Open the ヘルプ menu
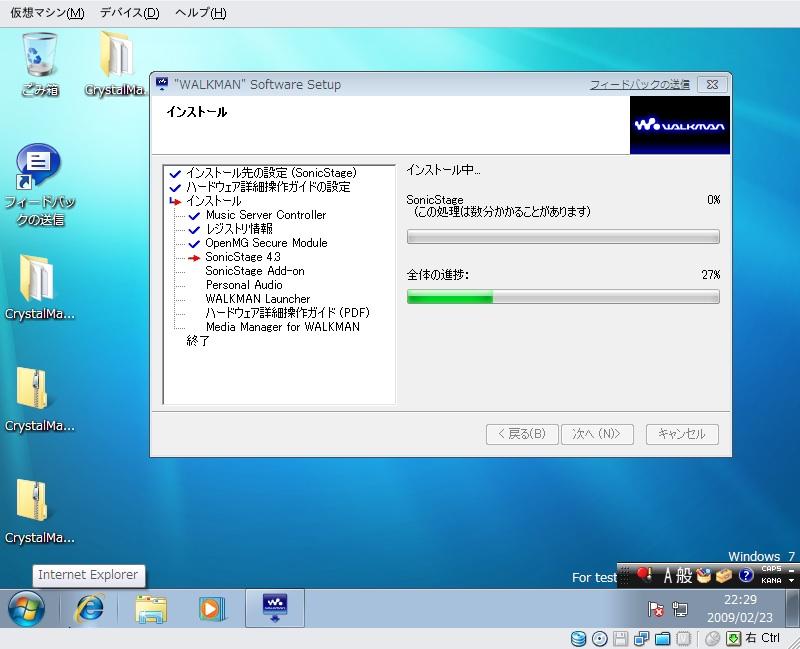Image resolution: width=800 pixels, height=649 pixels. pyautogui.click(x=200, y=13)
